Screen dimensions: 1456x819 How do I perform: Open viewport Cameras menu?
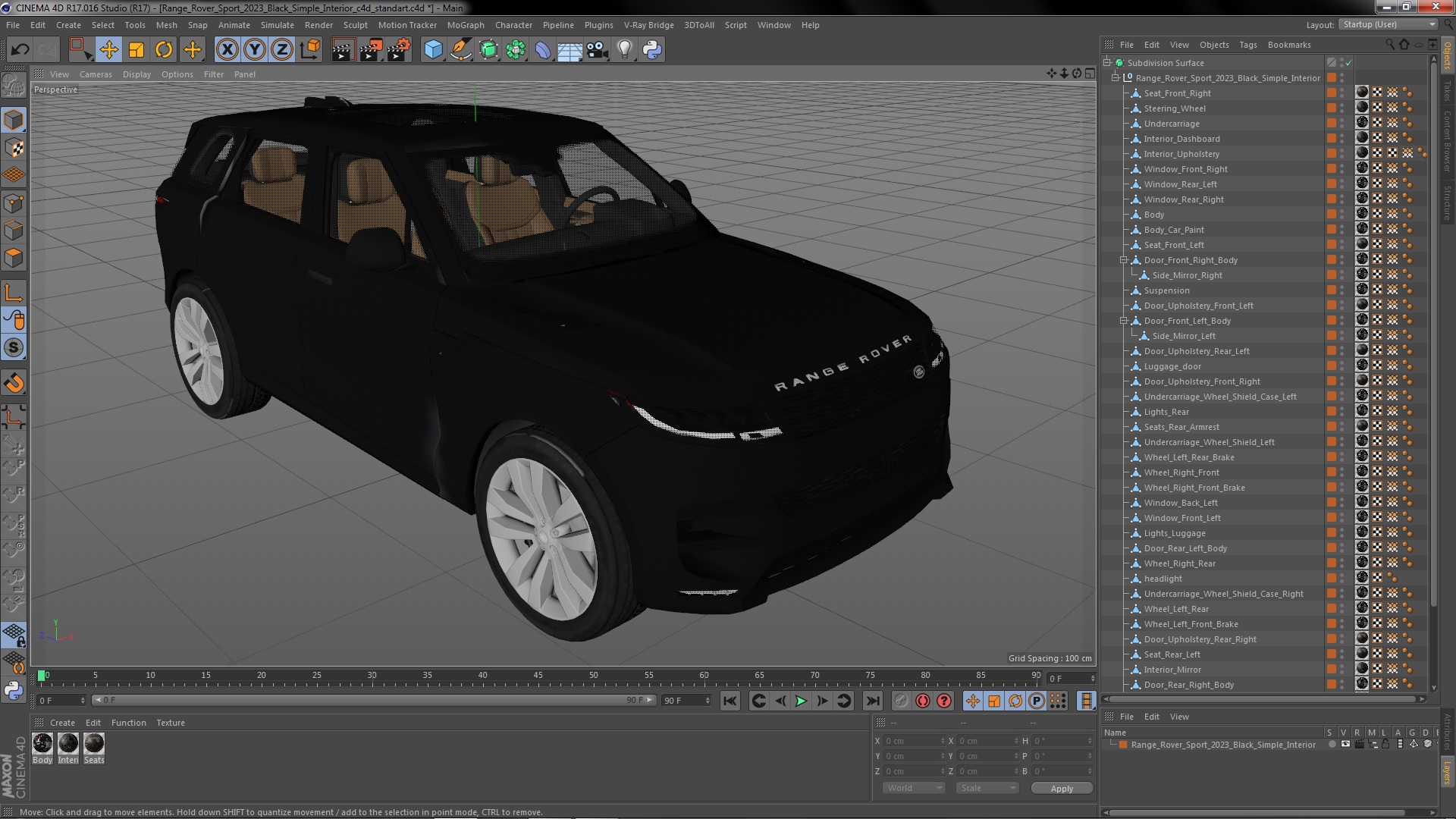[96, 74]
